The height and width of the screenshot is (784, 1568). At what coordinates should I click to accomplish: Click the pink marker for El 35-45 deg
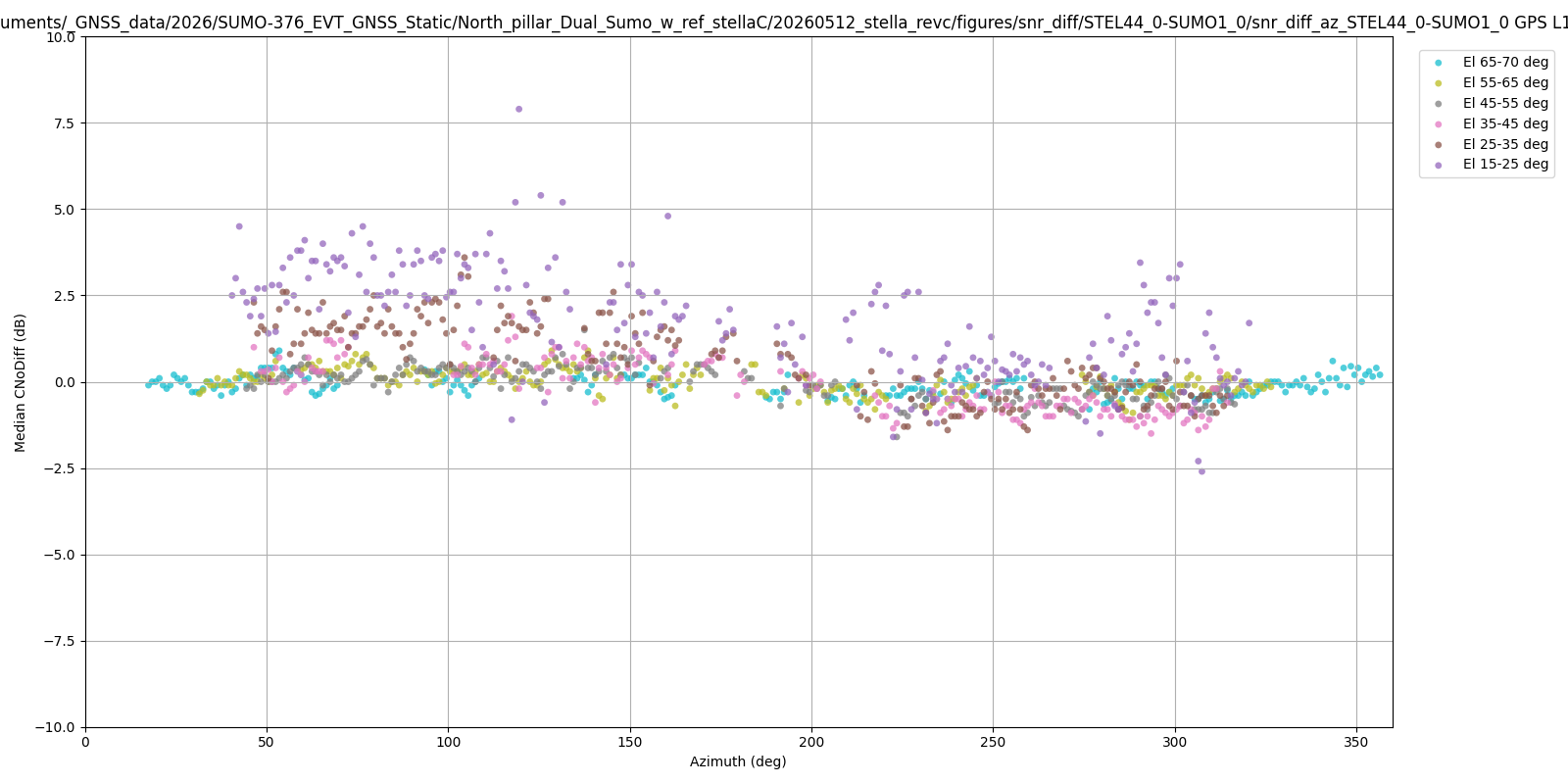(x=1438, y=124)
